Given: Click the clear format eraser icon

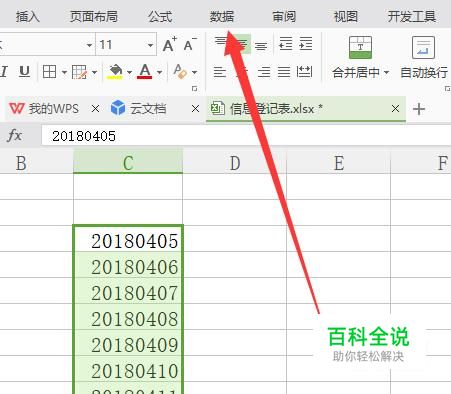Looking at the screenshot, I should click(180, 71).
